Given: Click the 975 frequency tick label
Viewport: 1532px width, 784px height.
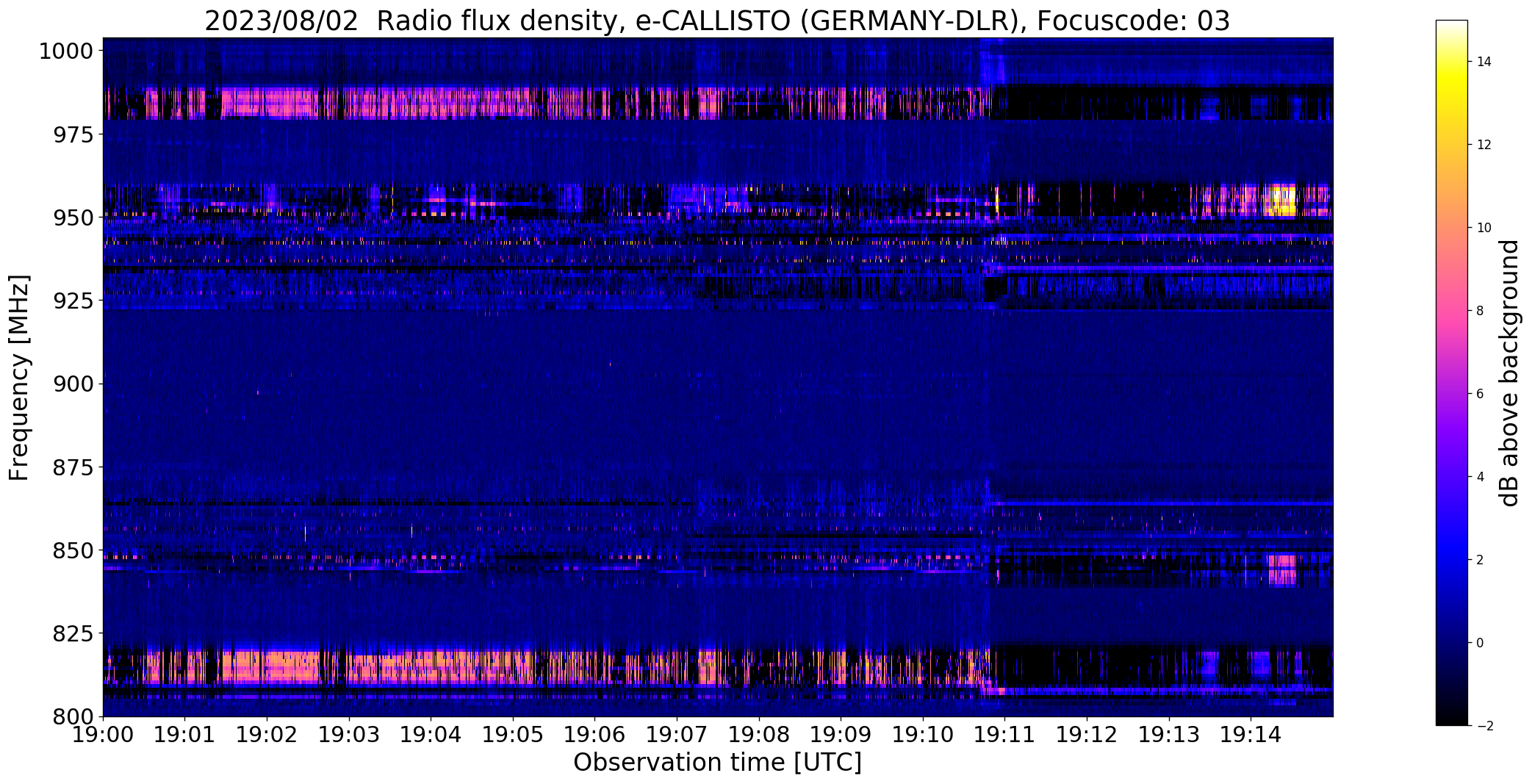Looking at the screenshot, I should pos(73,134).
